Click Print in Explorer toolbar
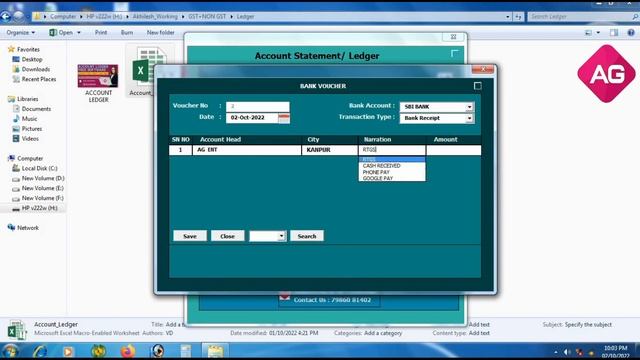The image size is (640, 360). [x=101, y=33]
